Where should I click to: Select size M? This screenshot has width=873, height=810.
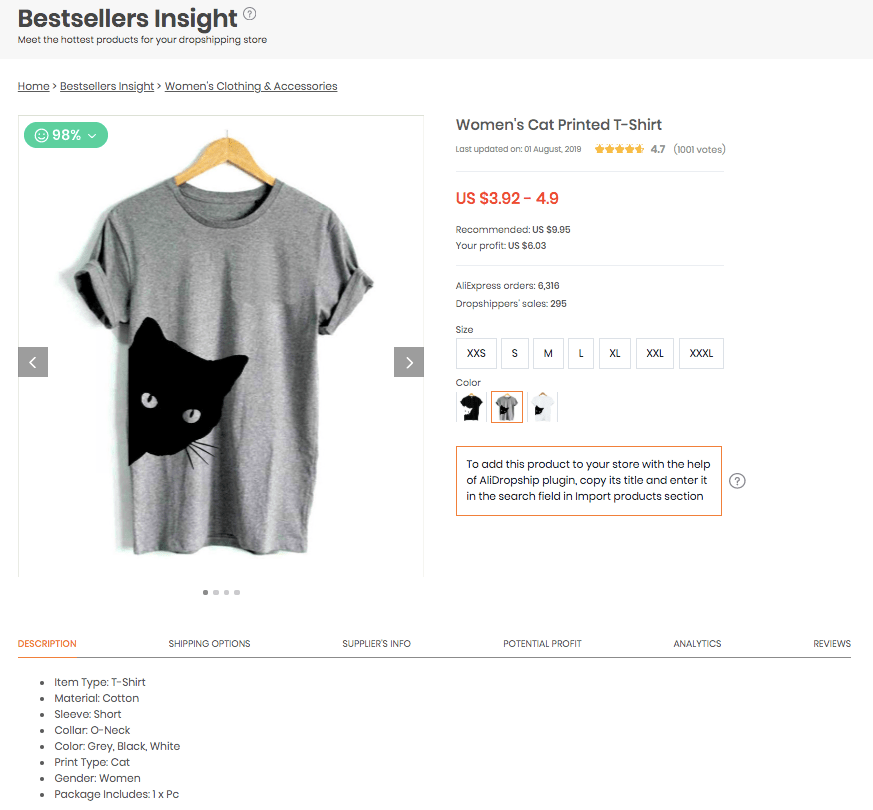(x=547, y=353)
